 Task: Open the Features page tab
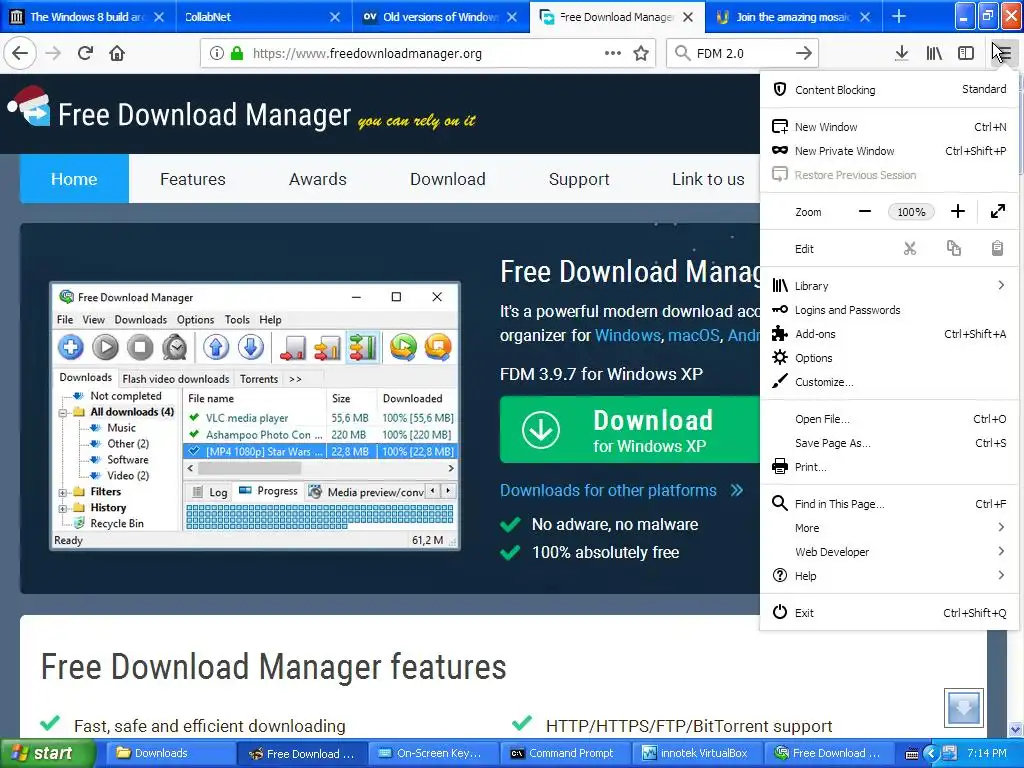[193, 179]
